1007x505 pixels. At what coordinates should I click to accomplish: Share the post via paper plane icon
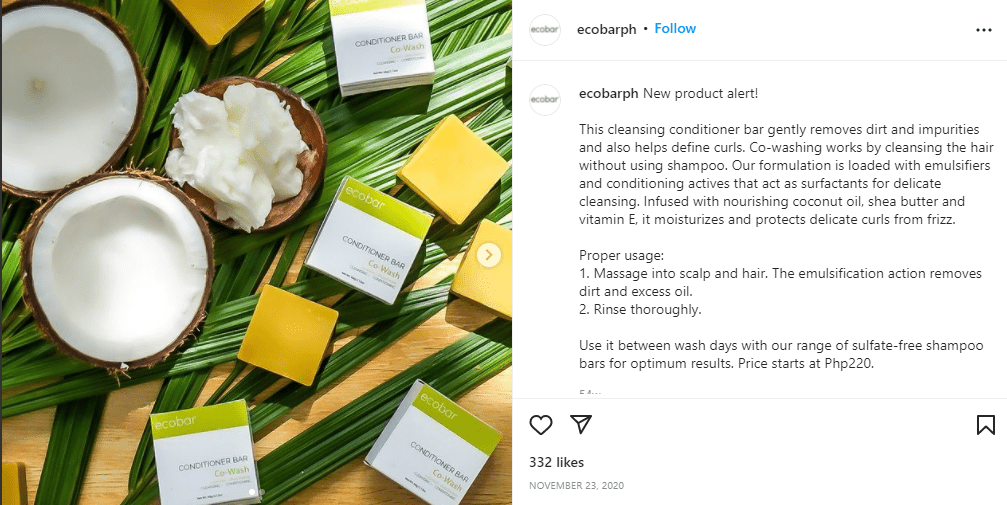[581, 424]
